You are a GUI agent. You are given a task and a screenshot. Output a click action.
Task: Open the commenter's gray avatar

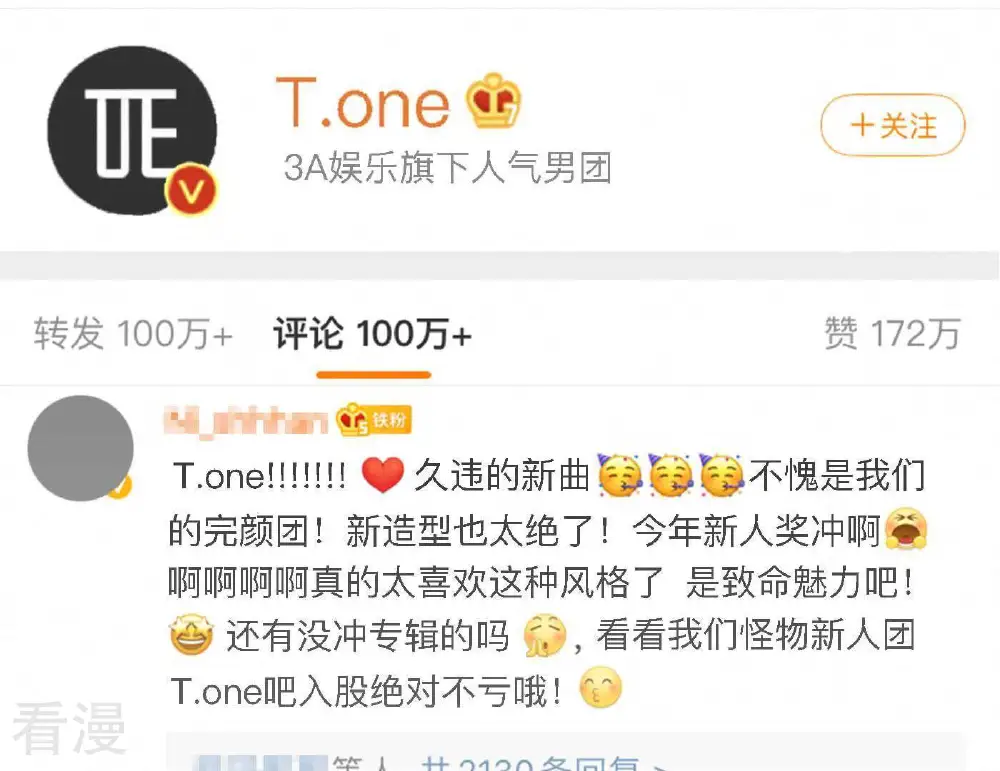click(x=80, y=448)
